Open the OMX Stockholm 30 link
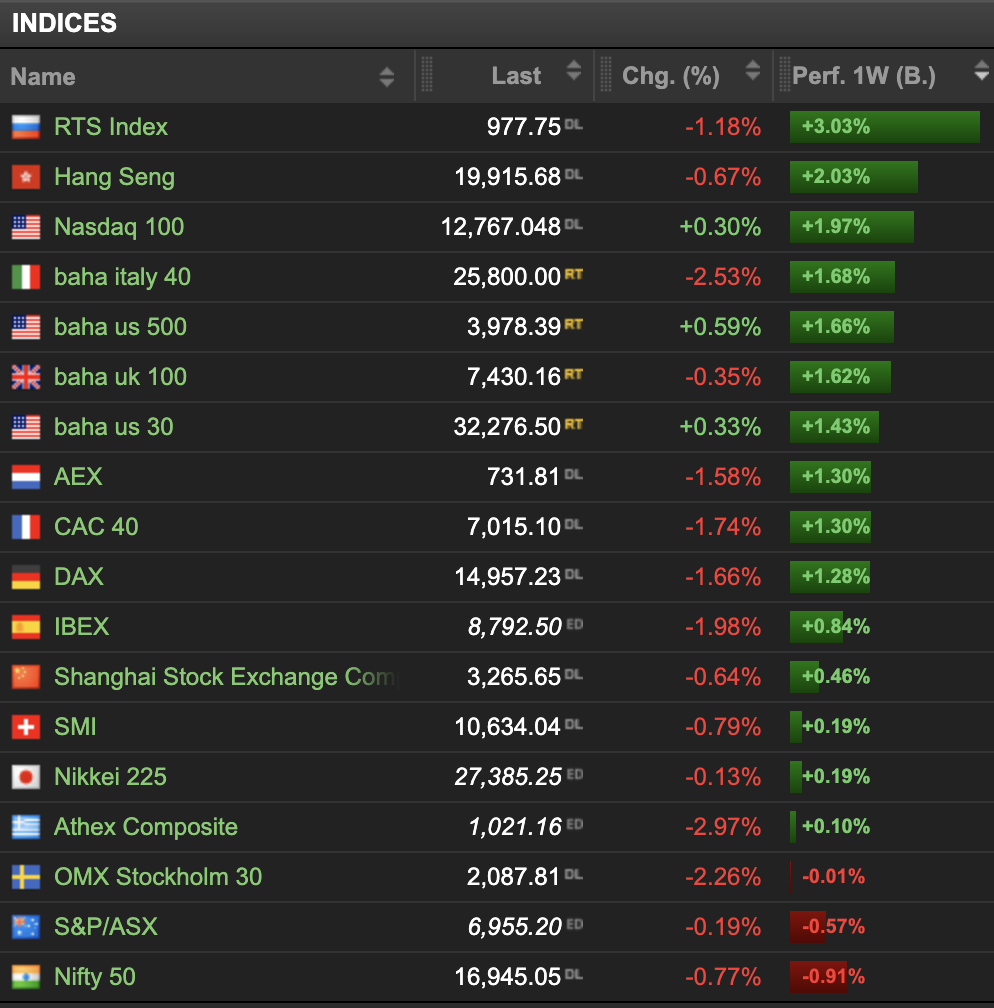This screenshot has height=1008, width=994. [x=158, y=877]
